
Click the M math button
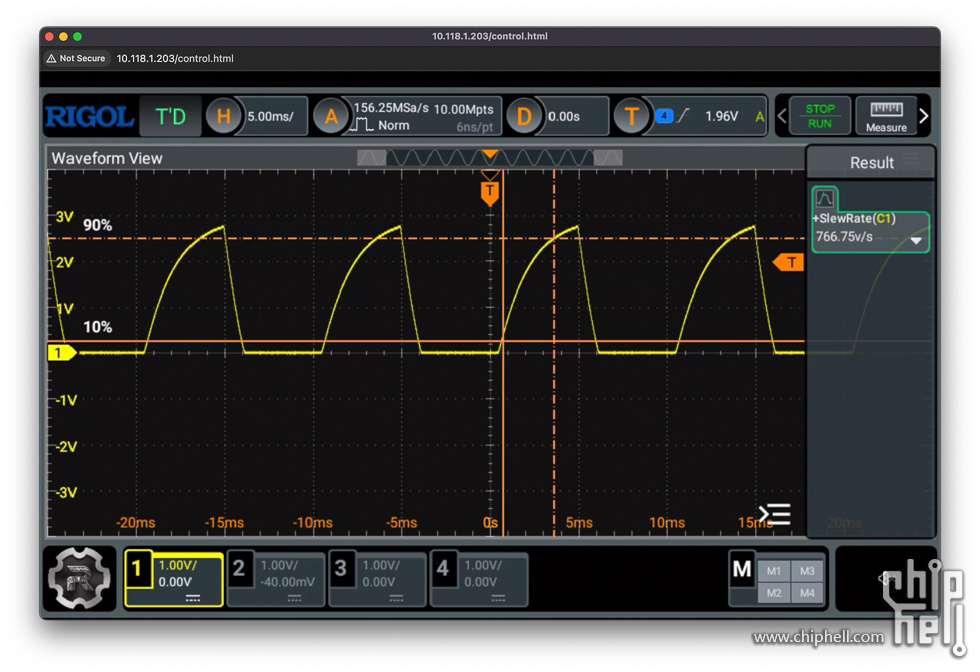click(x=742, y=569)
